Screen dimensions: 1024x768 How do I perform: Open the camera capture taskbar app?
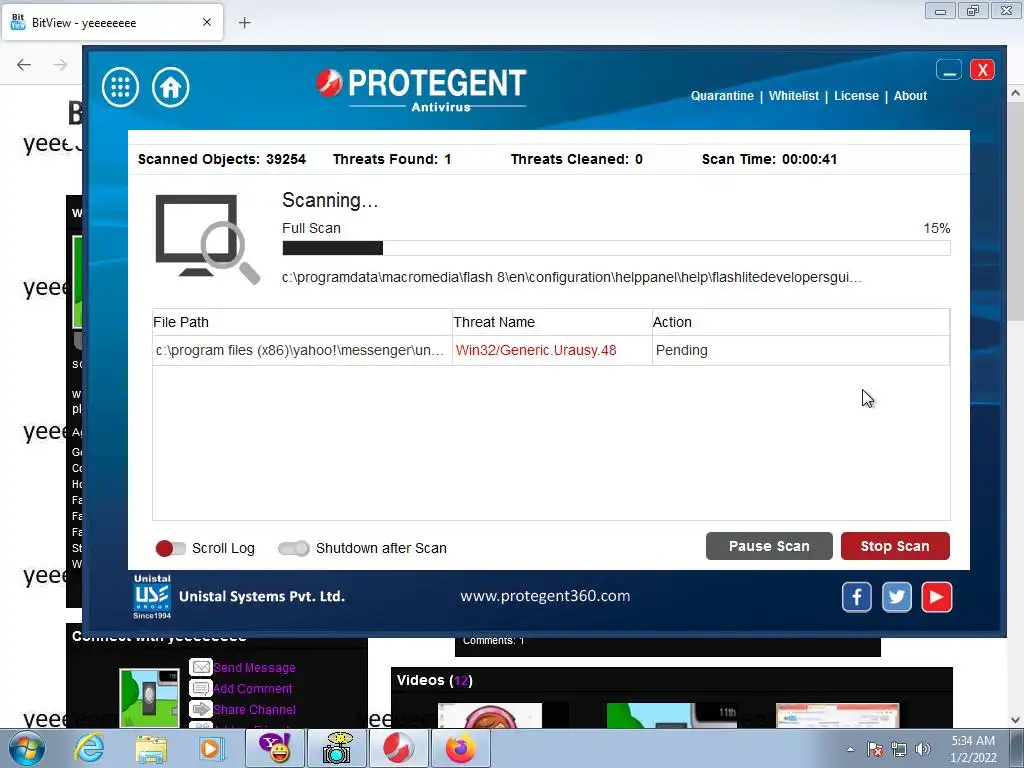click(336, 748)
